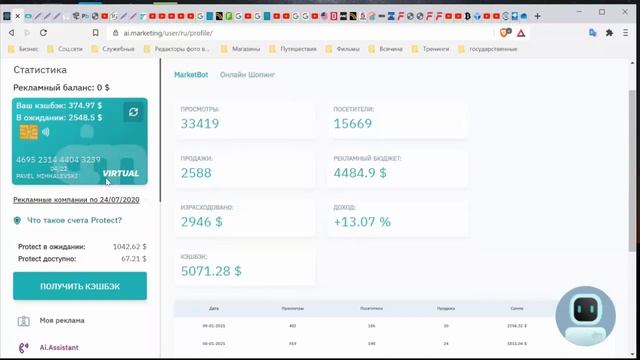The width and height of the screenshot is (640, 360).
Task: Open Рекламные компании по 24/07/2020 link
Action: coord(76,200)
